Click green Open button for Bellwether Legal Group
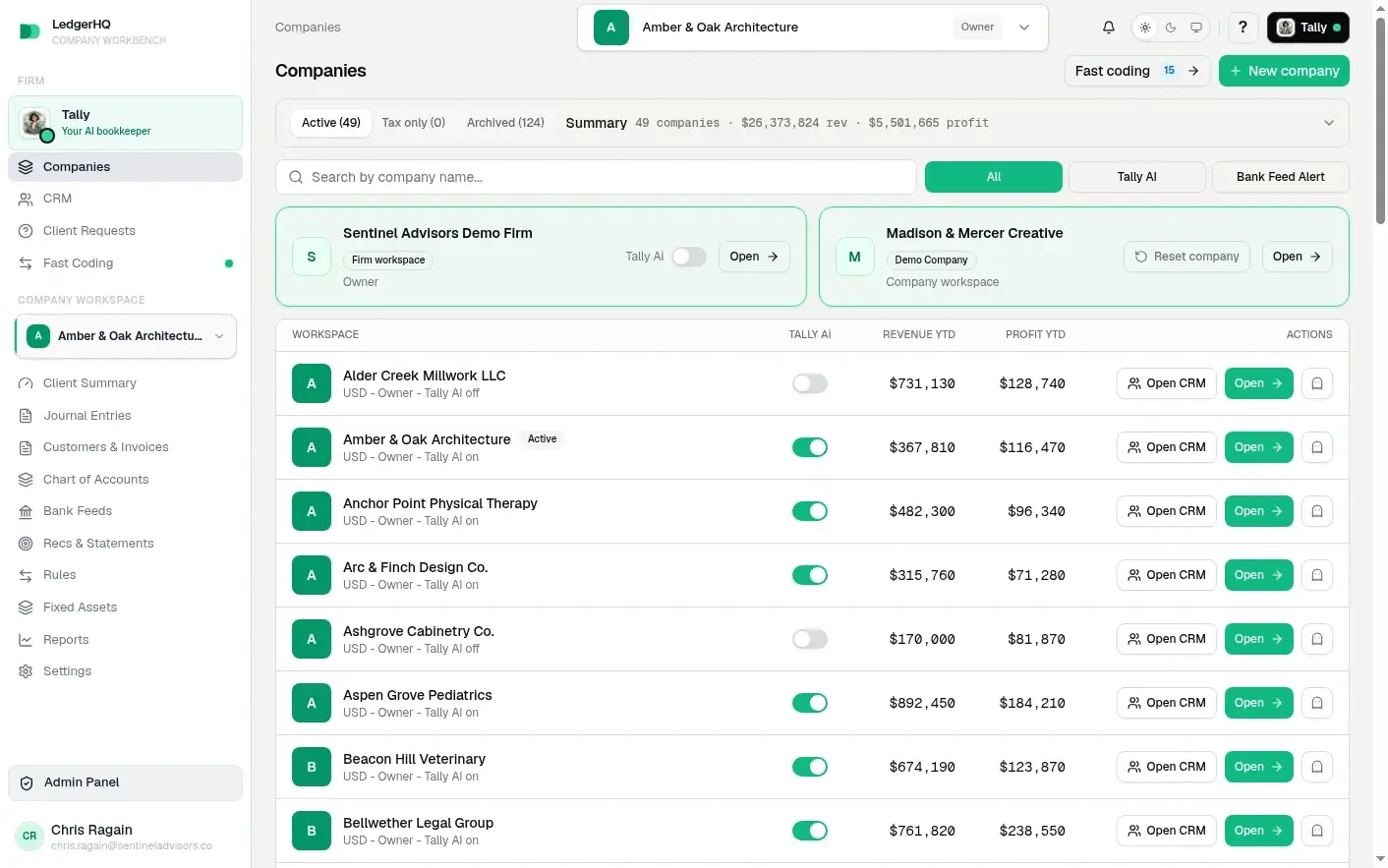Image resolution: width=1388 pixels, height=868 pixels. (x=1259, y=831)
